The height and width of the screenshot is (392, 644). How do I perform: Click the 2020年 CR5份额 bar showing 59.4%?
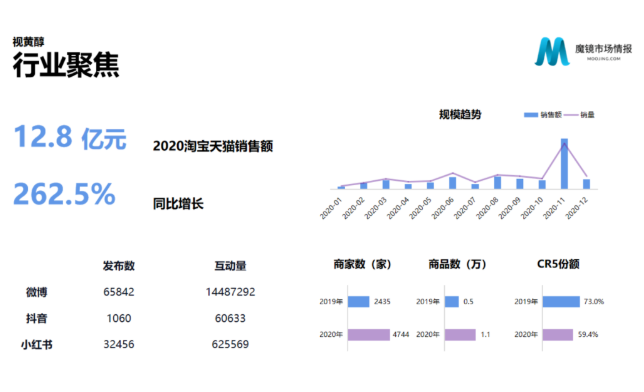(x=558, y=334)
